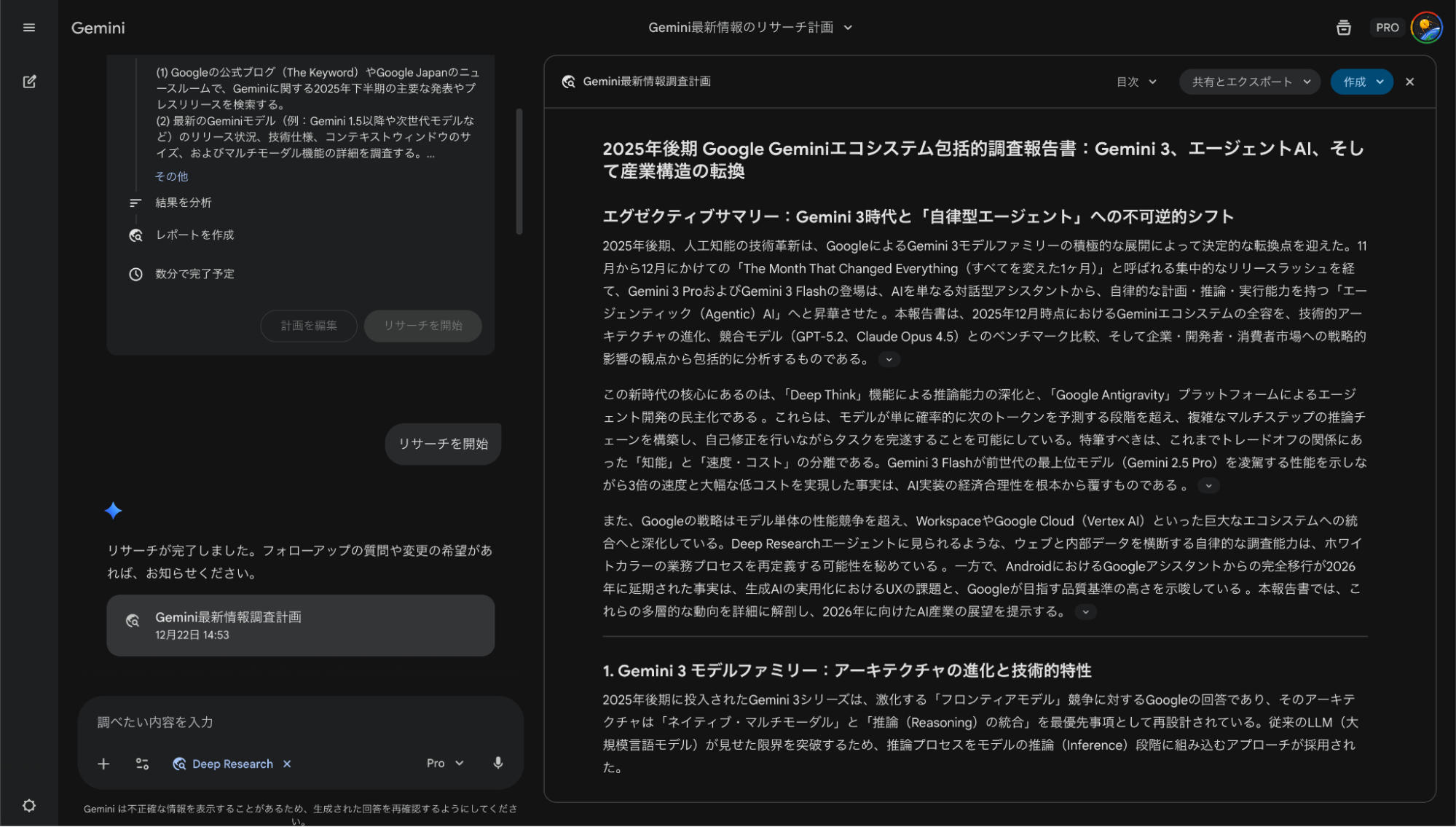Open a new chat with the compose icon

click(29, 82)
